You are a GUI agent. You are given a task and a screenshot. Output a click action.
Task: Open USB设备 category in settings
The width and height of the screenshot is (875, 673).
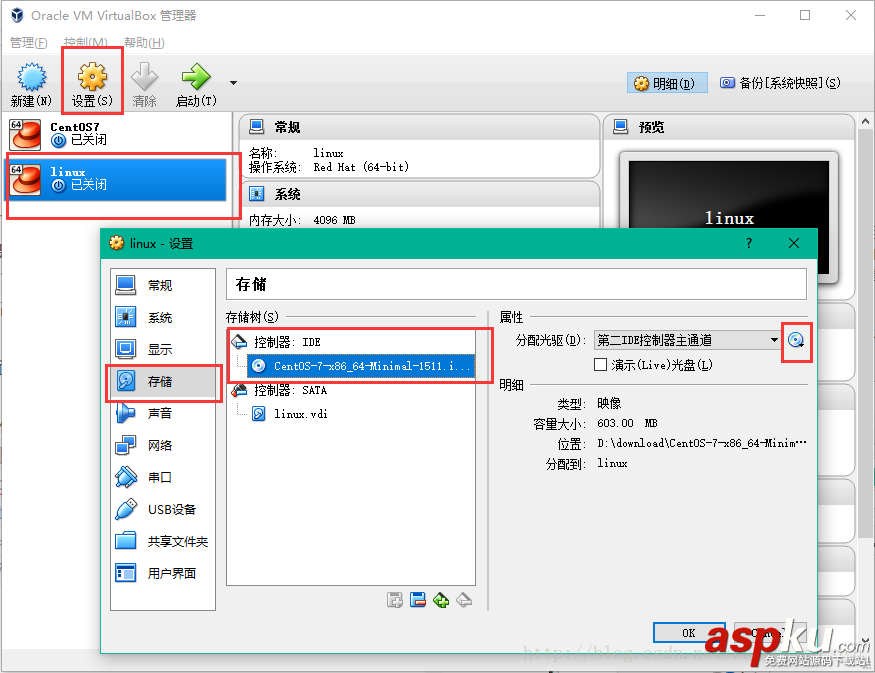pyautogui.click(x=162, y=509)
